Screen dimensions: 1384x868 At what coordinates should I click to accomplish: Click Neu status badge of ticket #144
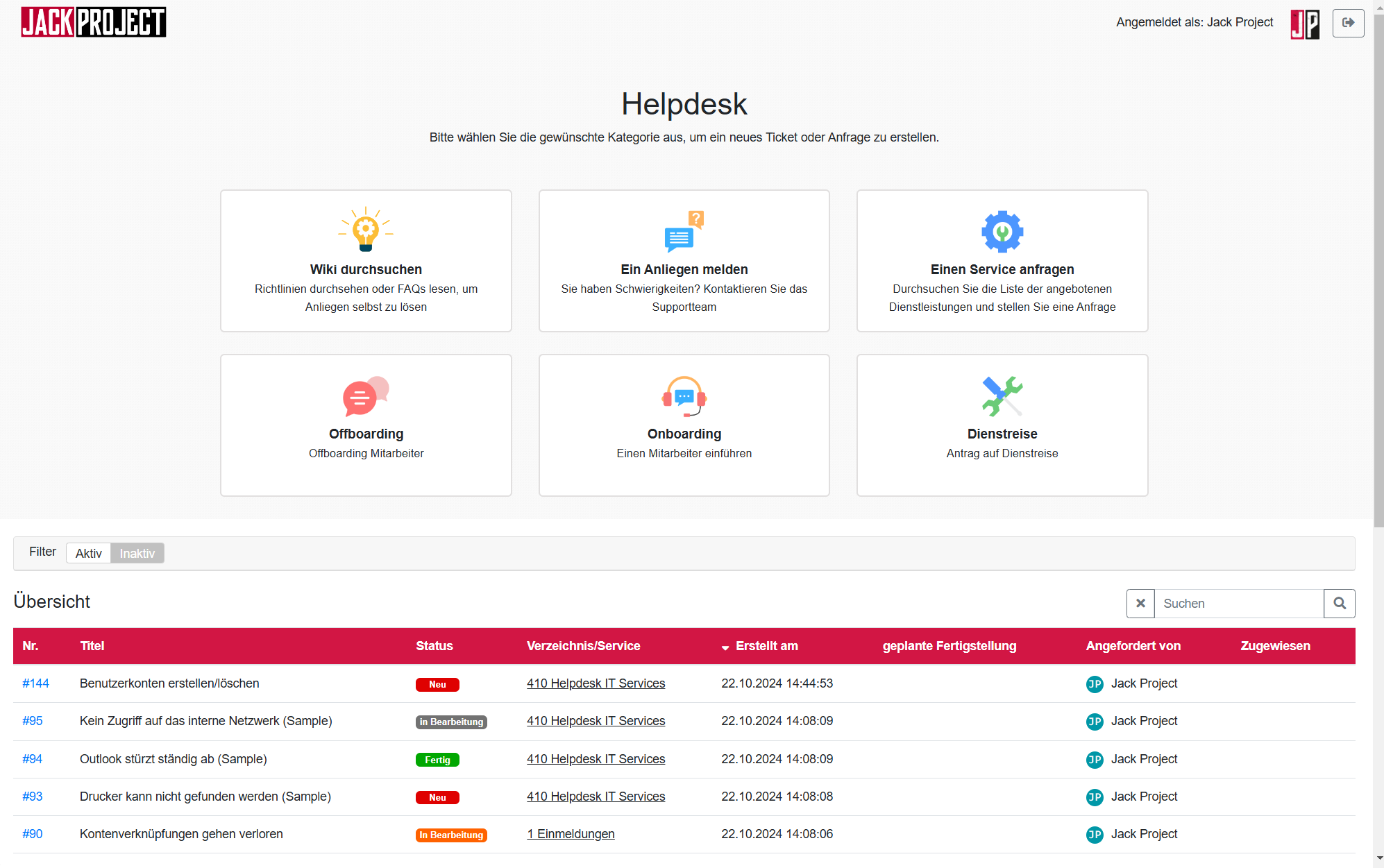click(437, 685)
